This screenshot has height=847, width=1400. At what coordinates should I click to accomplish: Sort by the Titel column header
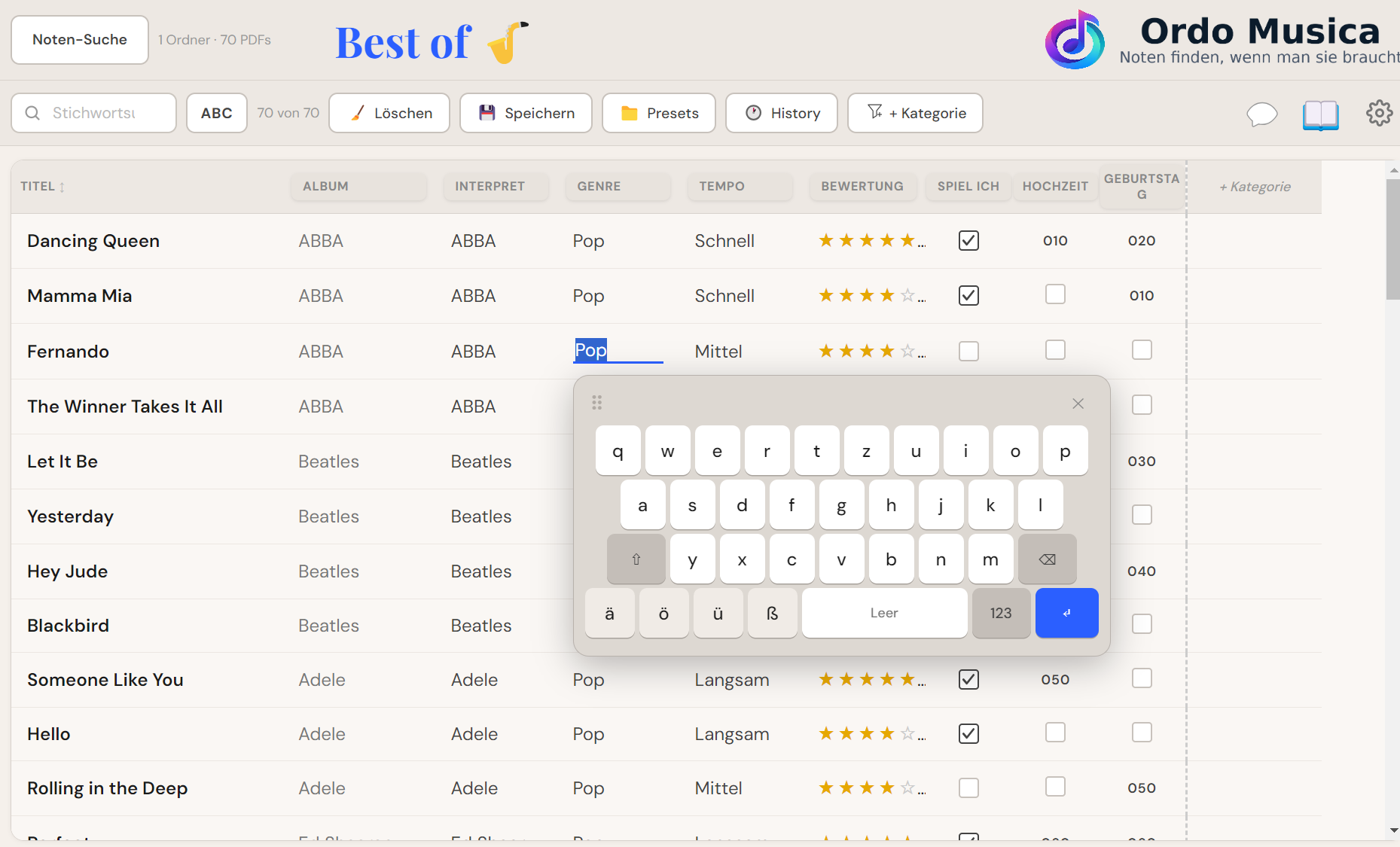(43, 187)
